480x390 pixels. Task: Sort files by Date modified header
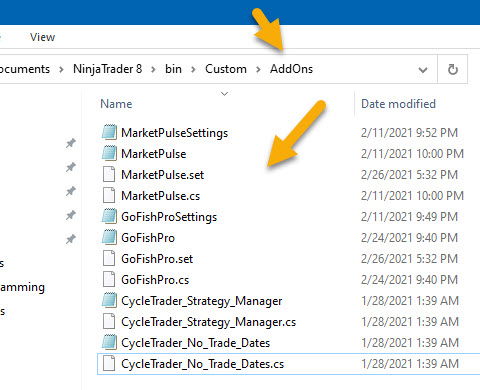coord(398,104)
